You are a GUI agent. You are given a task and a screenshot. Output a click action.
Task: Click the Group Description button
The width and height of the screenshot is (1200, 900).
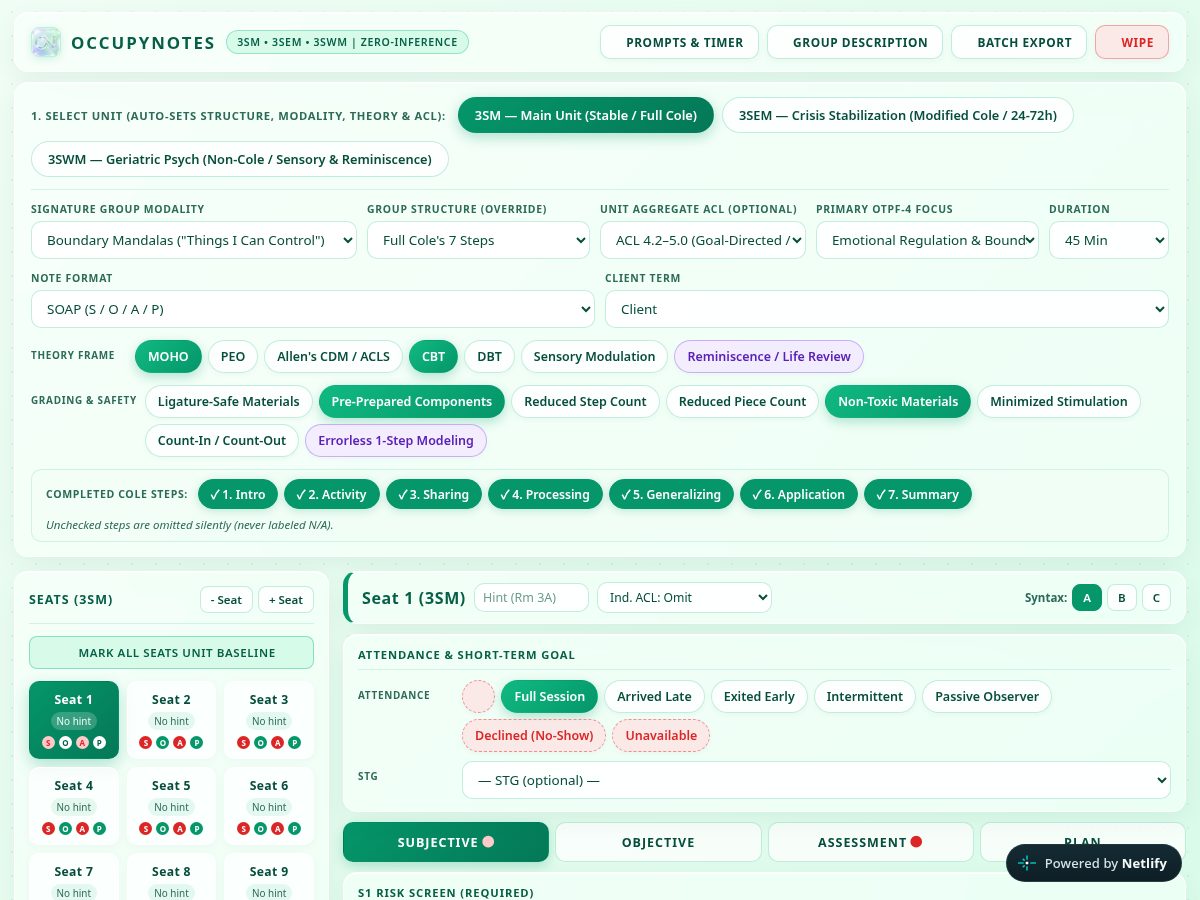point(855,42)
